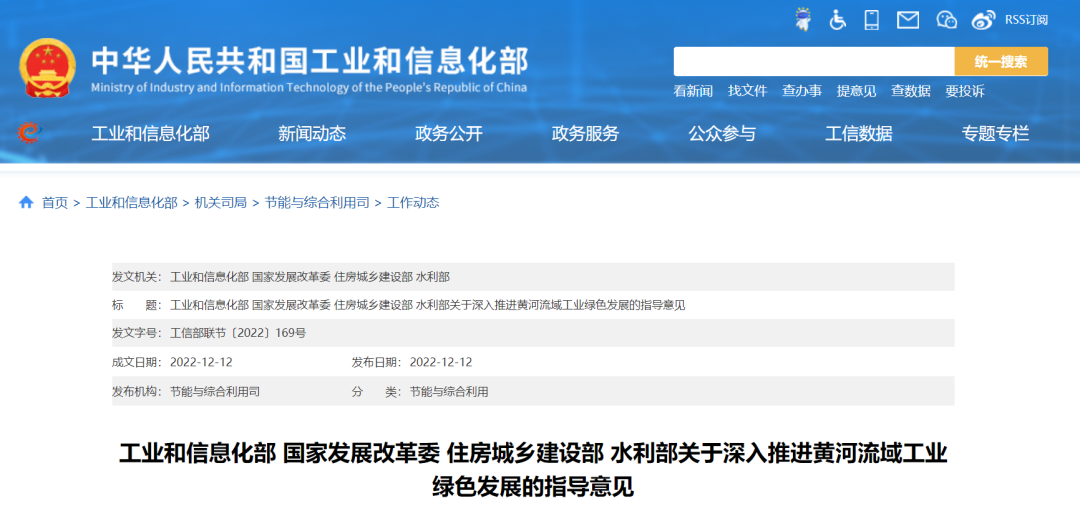Click the mobile phone version icon
Screen dimensions: 1080x516
click(871, 19)
